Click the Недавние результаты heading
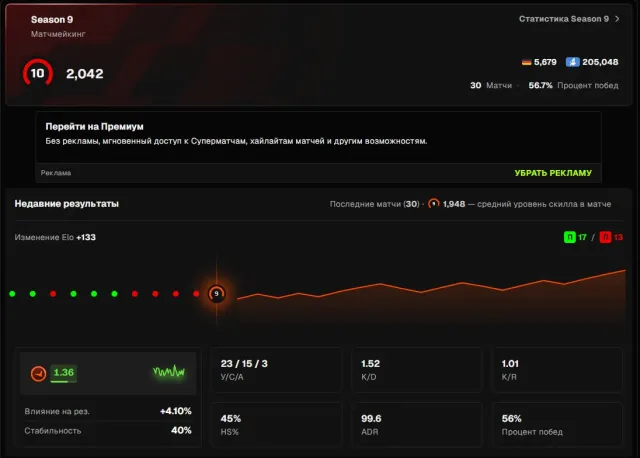Image resolution: width=640 pixels, height=458 pixels. click(x=67, y=204)
